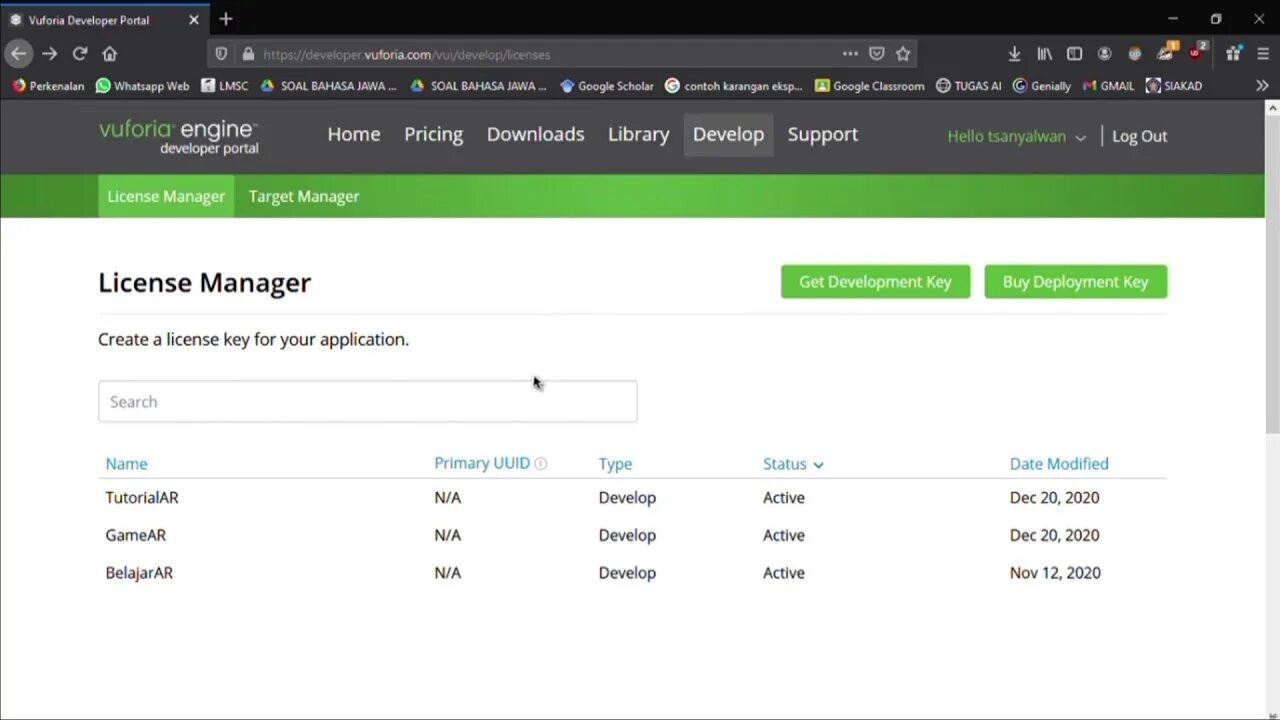Switch to the License Manager tab
Image resolution: width=1280 pixels, height=720 pixels.
[166, 196]
